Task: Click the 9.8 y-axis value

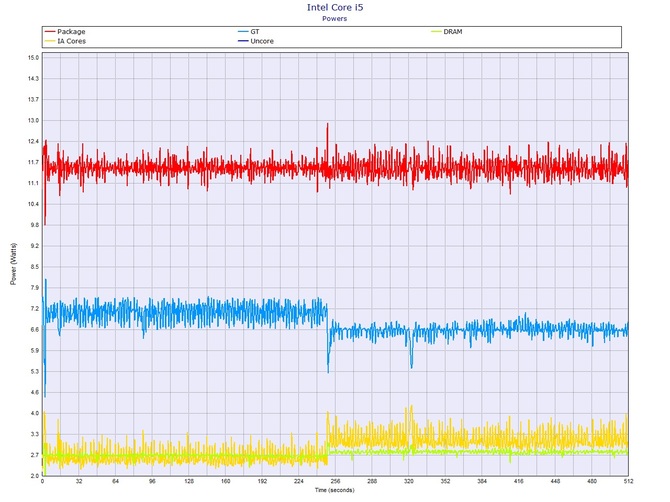Action: pos(34,225)
